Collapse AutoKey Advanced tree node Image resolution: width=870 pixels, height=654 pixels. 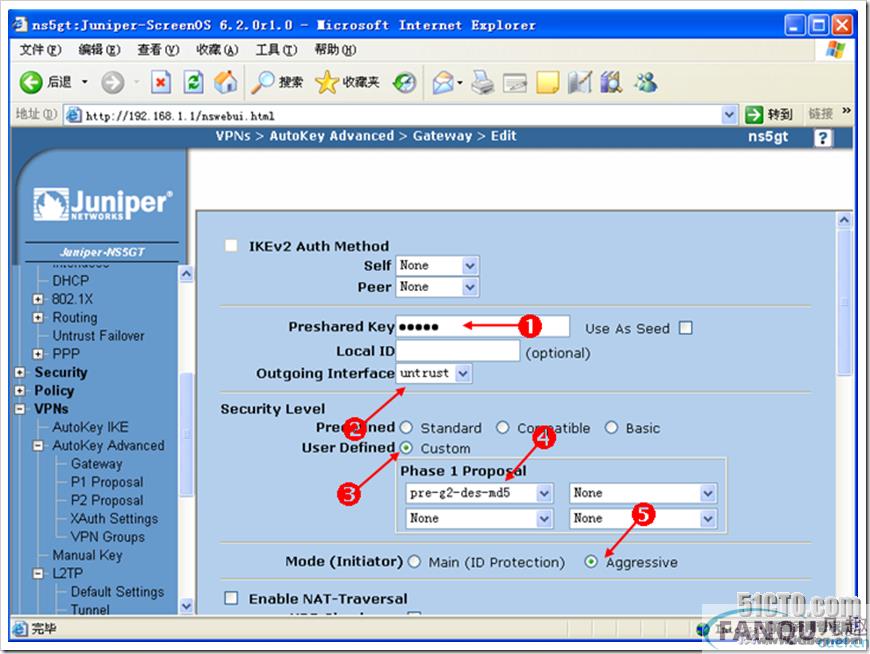(38, 445)
